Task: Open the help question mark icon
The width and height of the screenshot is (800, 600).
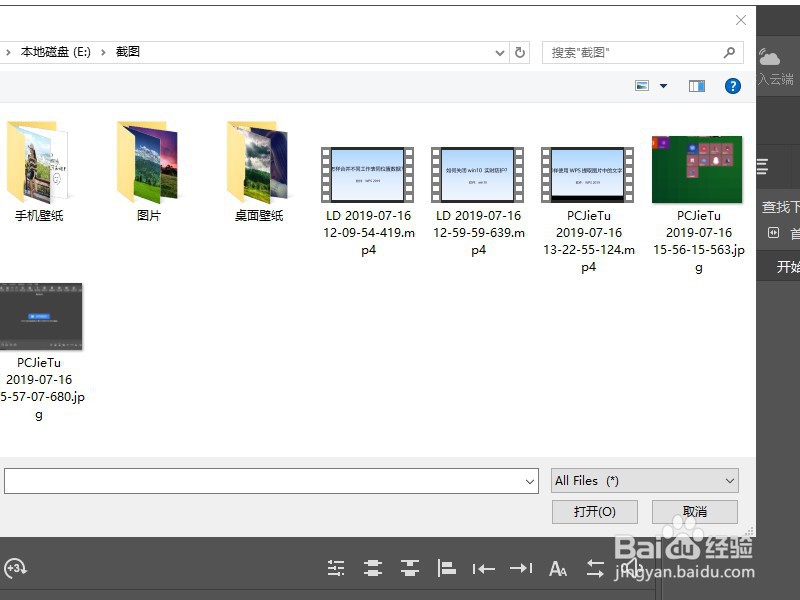Action: click(733, 86)
